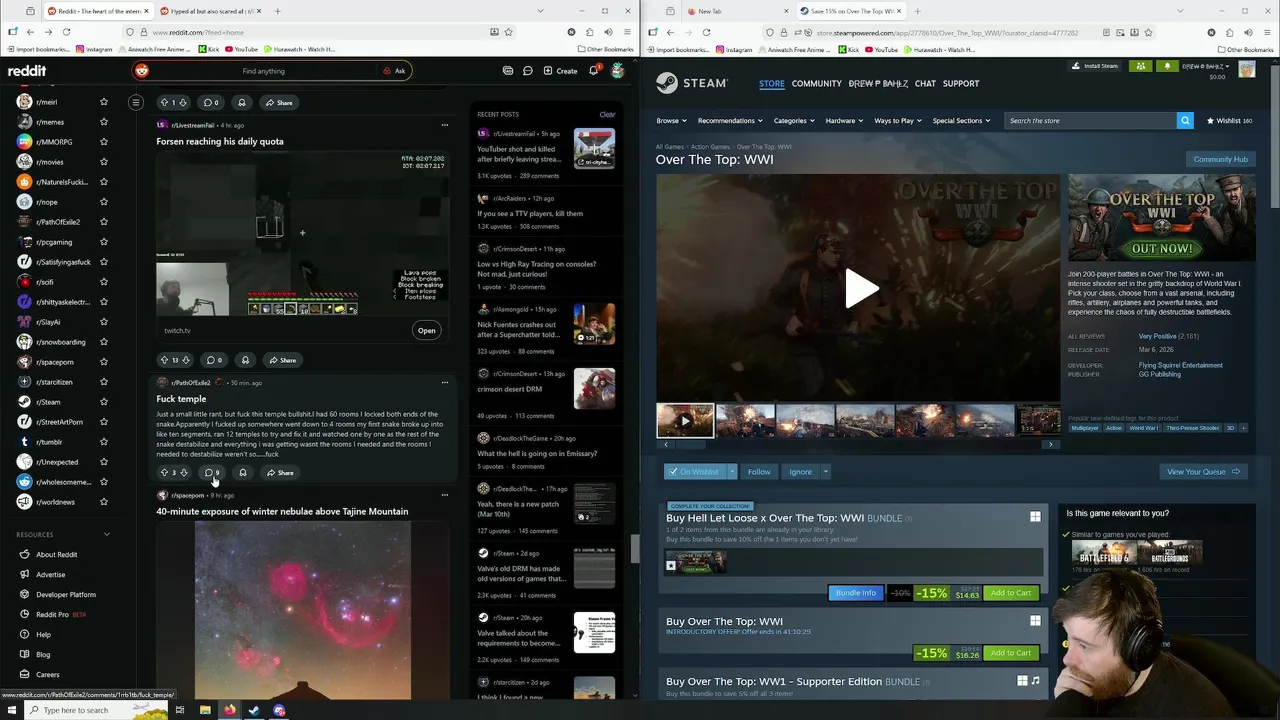Favorite r/MMORPG with star toggle
This screenshot has width=1280, height=720.
(x=103, y=142)
